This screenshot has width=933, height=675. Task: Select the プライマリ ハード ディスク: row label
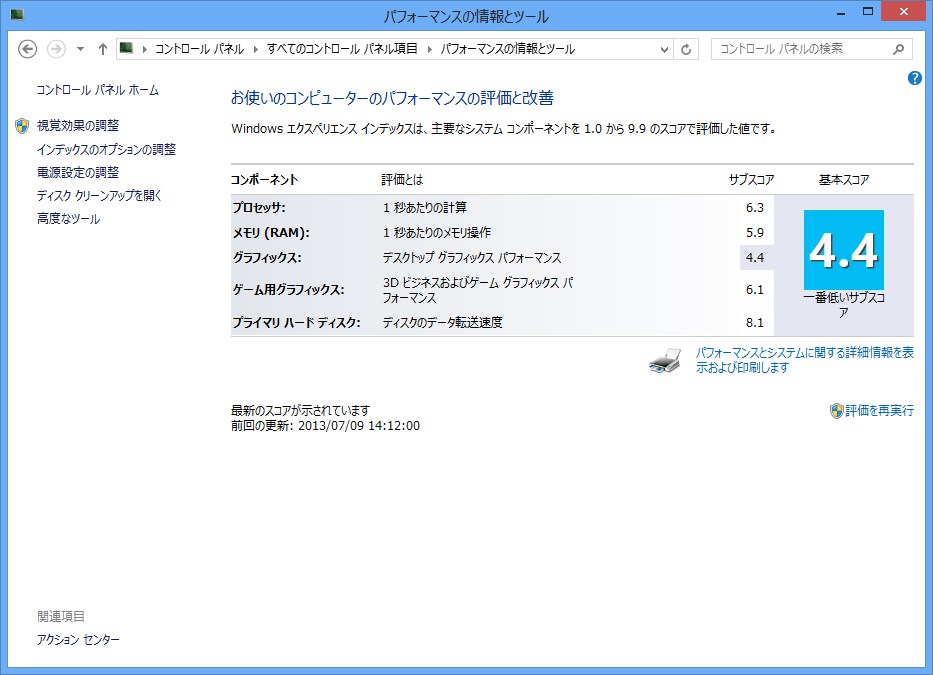pyautogui.click(x=296, y=323)
